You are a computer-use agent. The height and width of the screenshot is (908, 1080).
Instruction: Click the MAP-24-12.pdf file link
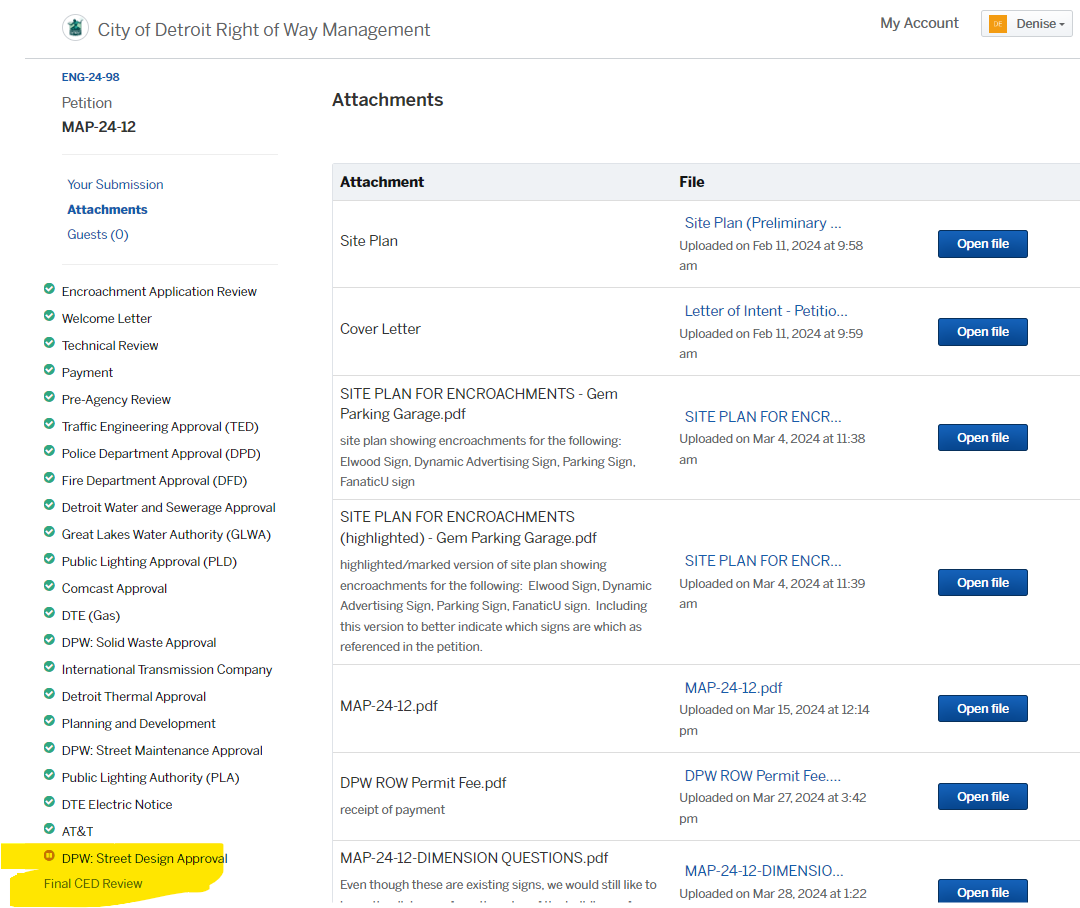733,688
